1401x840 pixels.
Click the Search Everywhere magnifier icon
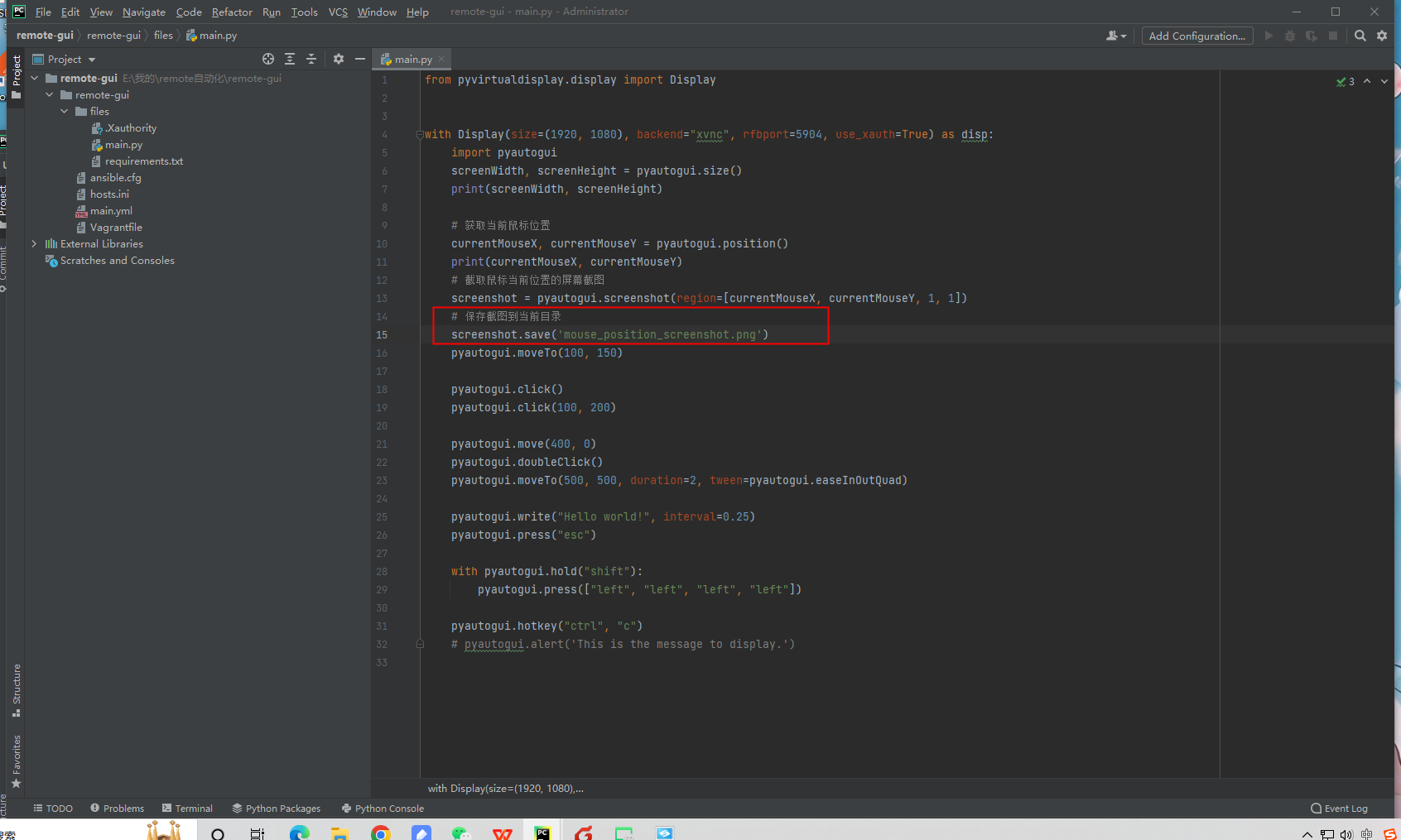[1360, 36]
